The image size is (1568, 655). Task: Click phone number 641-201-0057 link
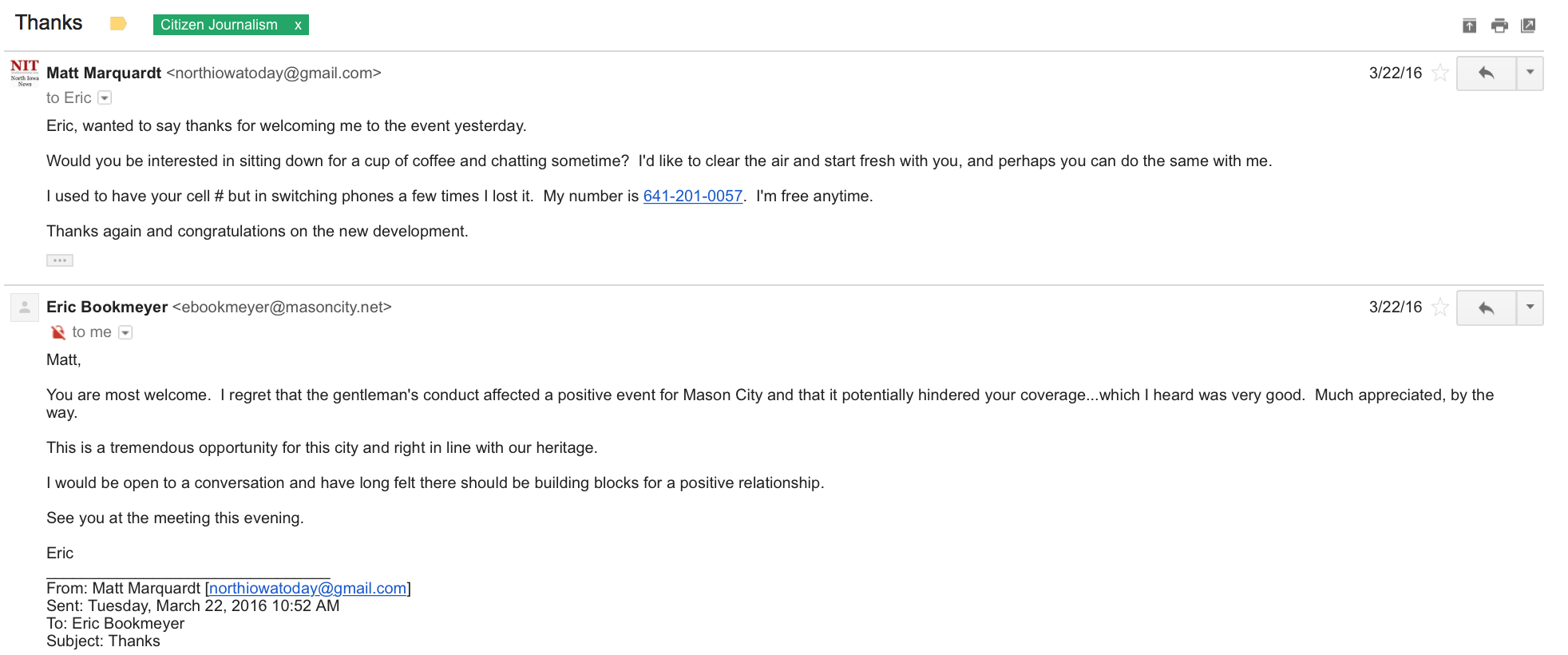coord(693,196)
